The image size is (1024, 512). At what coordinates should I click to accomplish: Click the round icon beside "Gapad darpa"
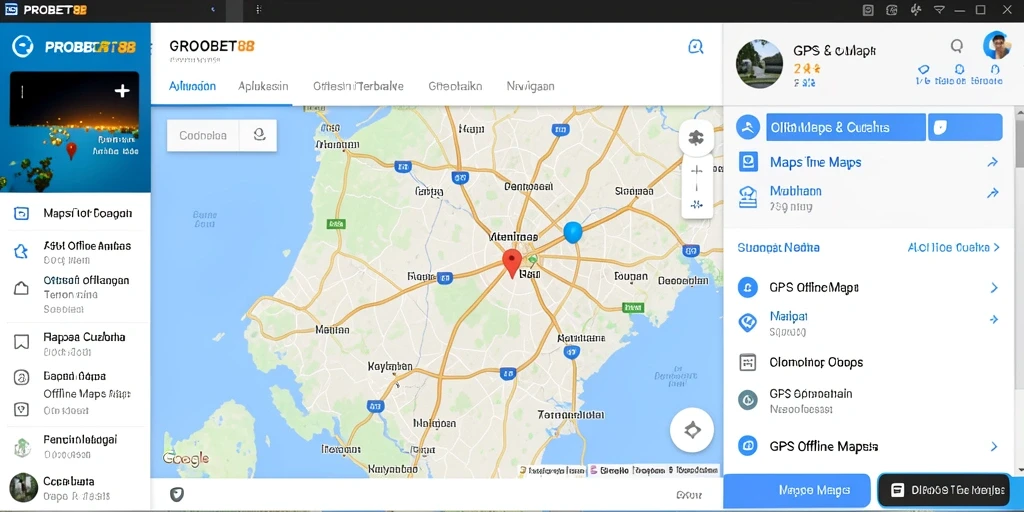coord(22,377)
